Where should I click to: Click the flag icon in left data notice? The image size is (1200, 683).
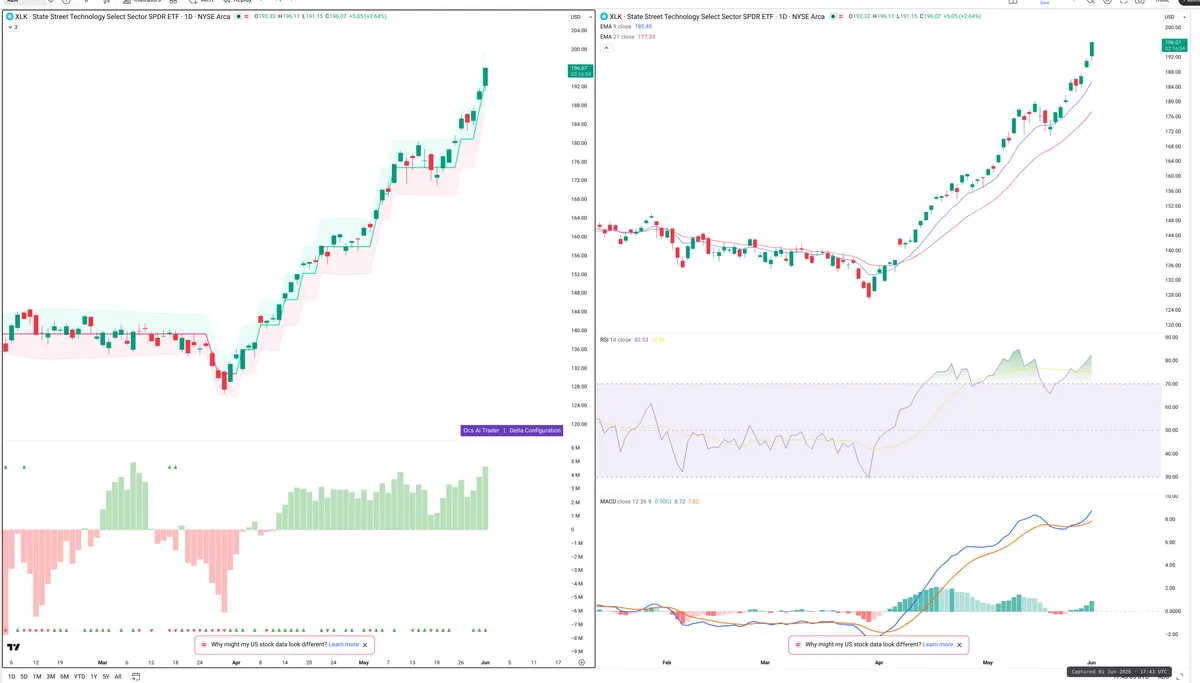point(203,645)
